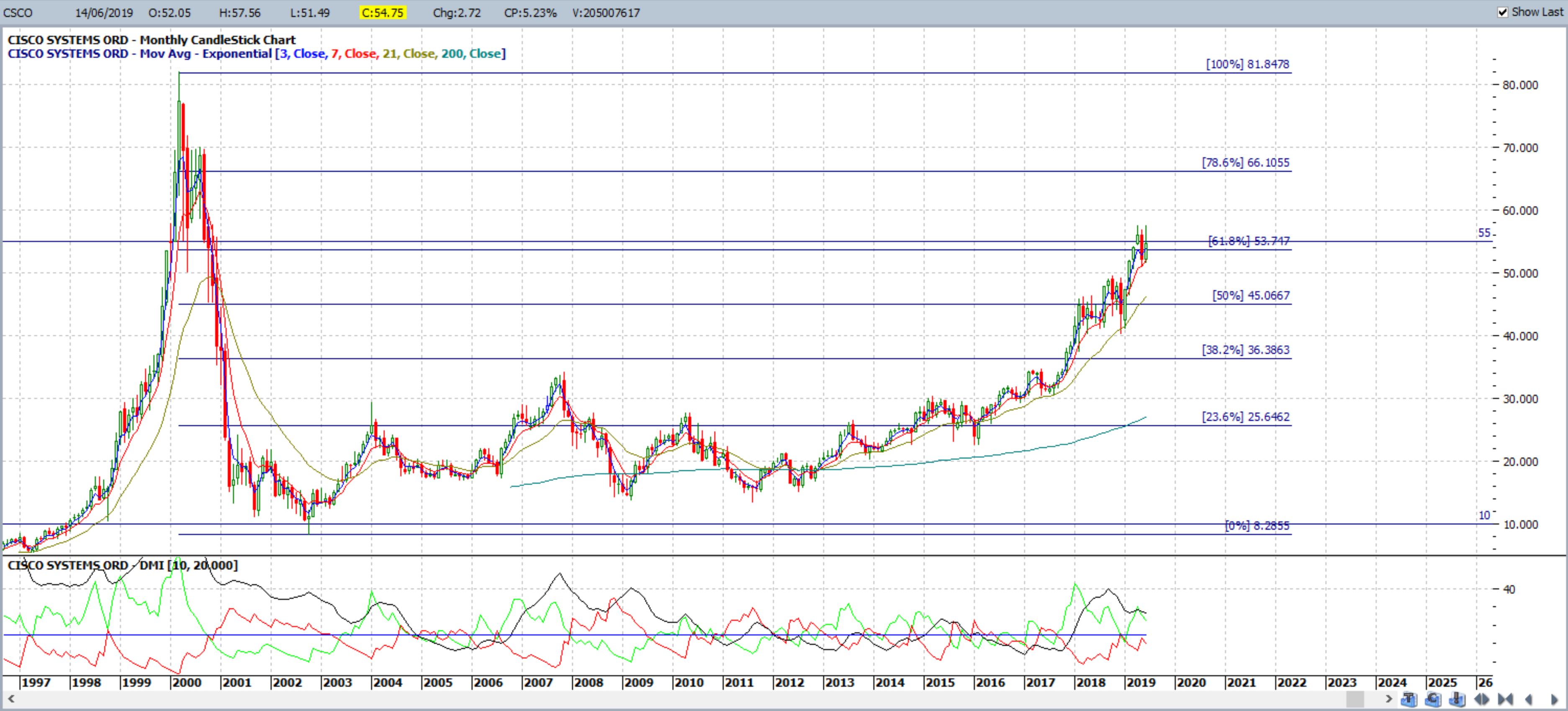
Task: Click the CSCO ticker symbol
Action: pos(18,13)
